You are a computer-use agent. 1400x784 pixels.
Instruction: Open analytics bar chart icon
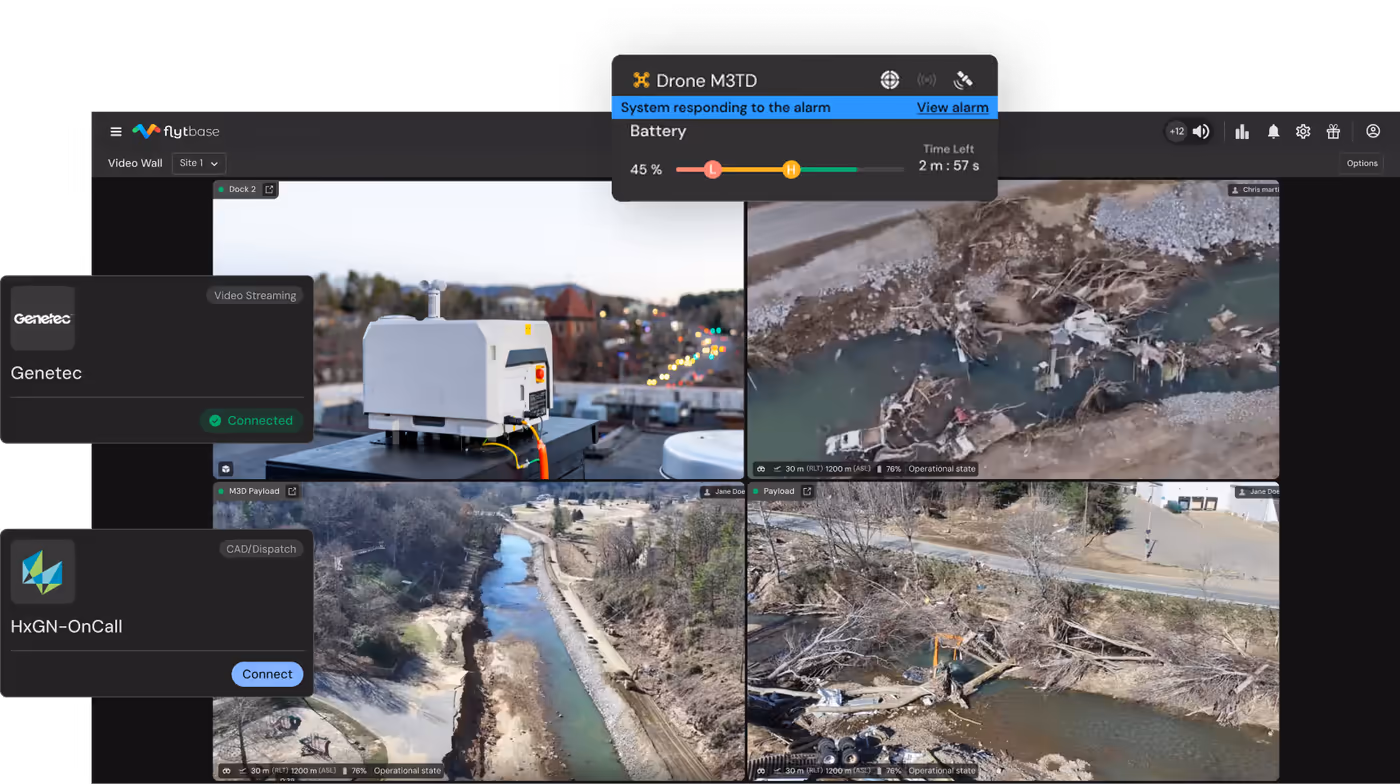(x=1242, y=131)
